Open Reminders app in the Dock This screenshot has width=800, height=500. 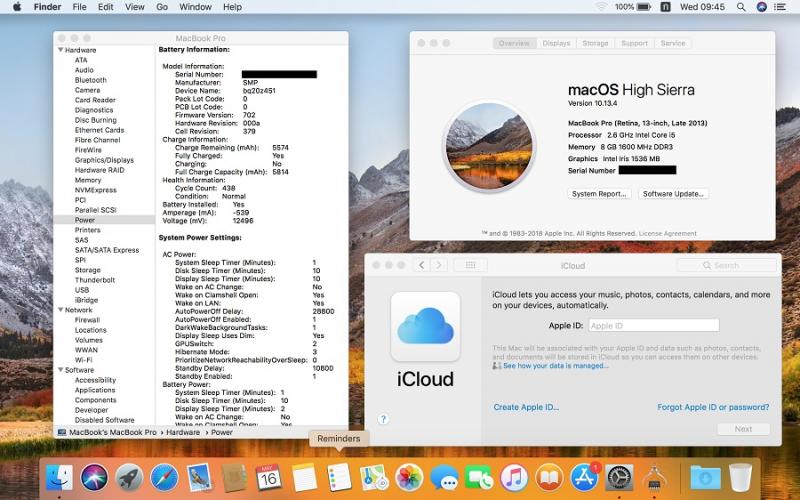339,478
